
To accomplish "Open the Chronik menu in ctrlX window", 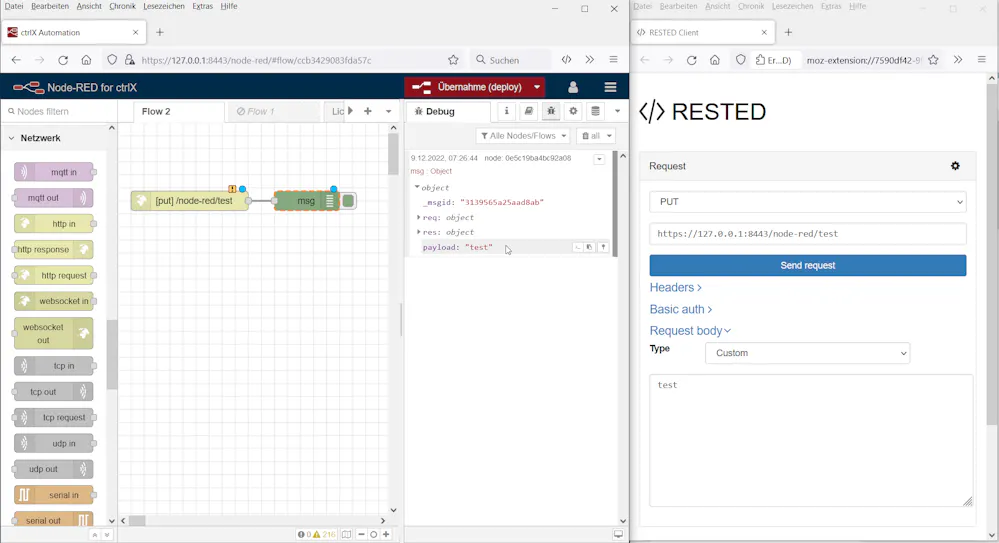I will 122,6.
